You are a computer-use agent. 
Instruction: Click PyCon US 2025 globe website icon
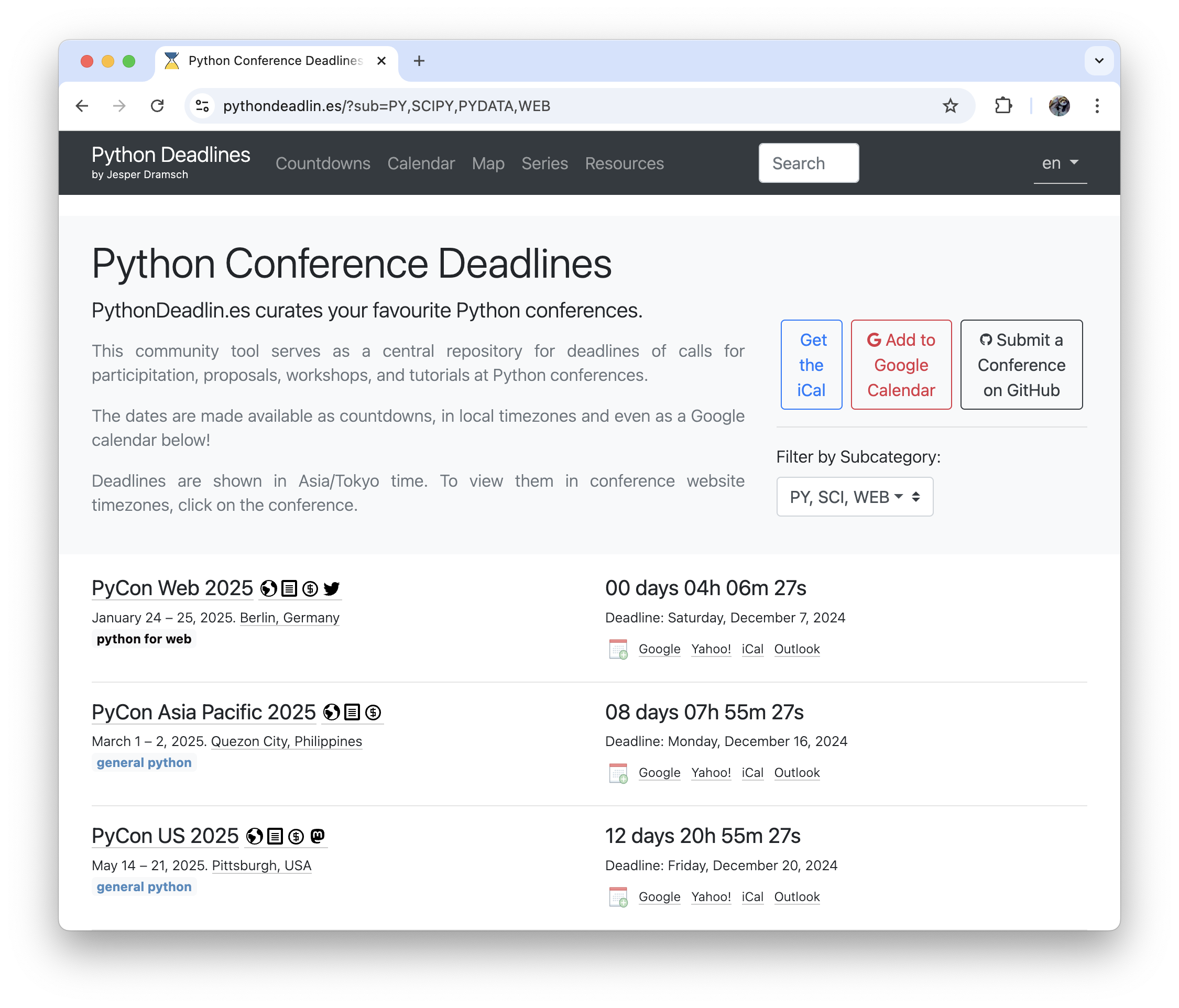[x=254, y=836]
